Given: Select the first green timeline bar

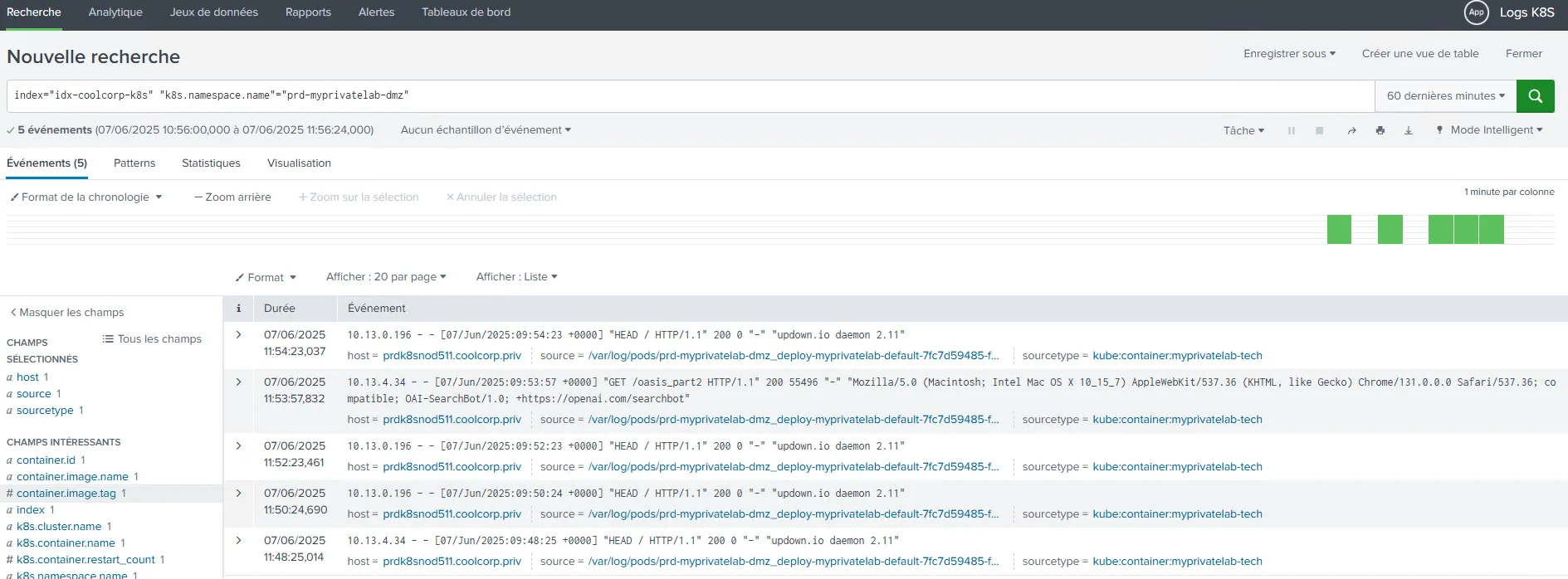Looking at the screenshot, I should 1338,229.
